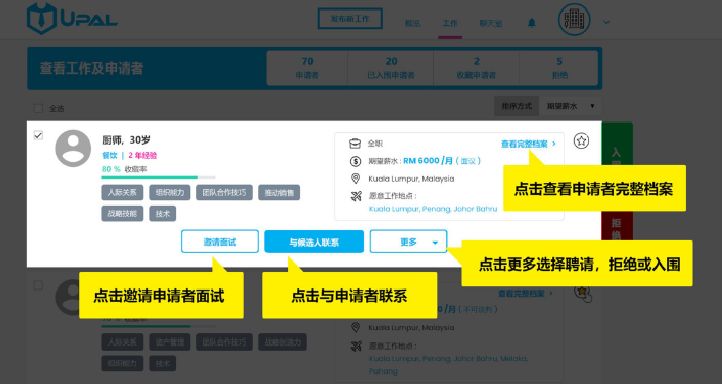
Task: Click the location pin icon for Kuala Lumpur
Action: [355, 179]
